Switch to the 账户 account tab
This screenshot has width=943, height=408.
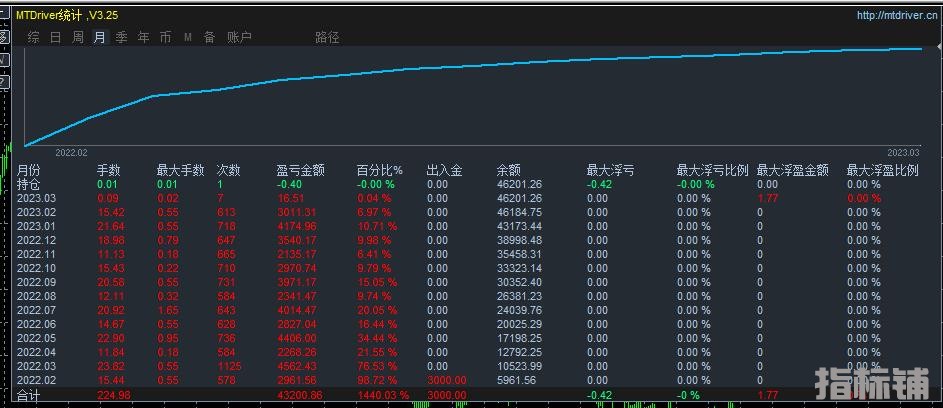239,38
